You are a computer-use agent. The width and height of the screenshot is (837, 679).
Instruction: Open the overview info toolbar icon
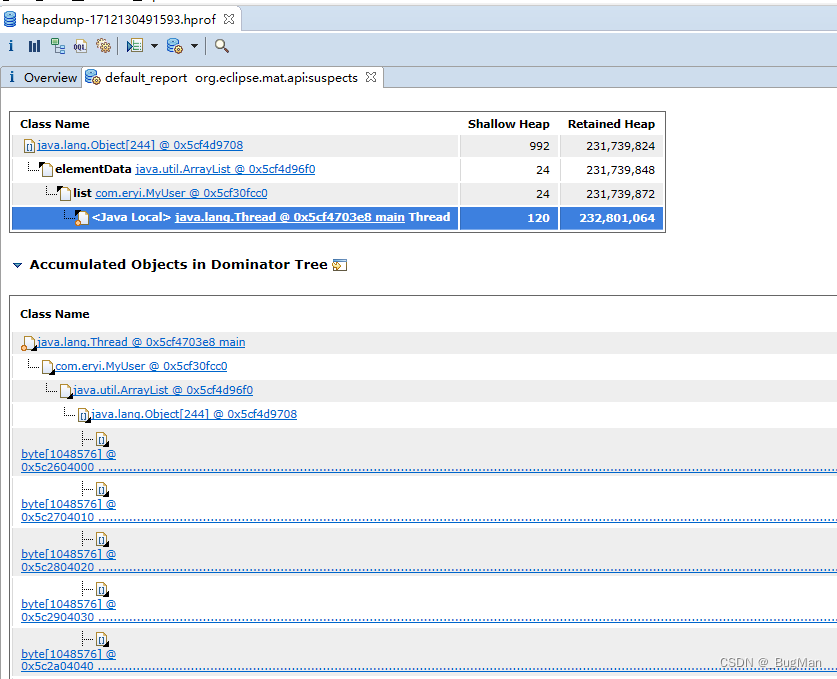click(11, 46)
